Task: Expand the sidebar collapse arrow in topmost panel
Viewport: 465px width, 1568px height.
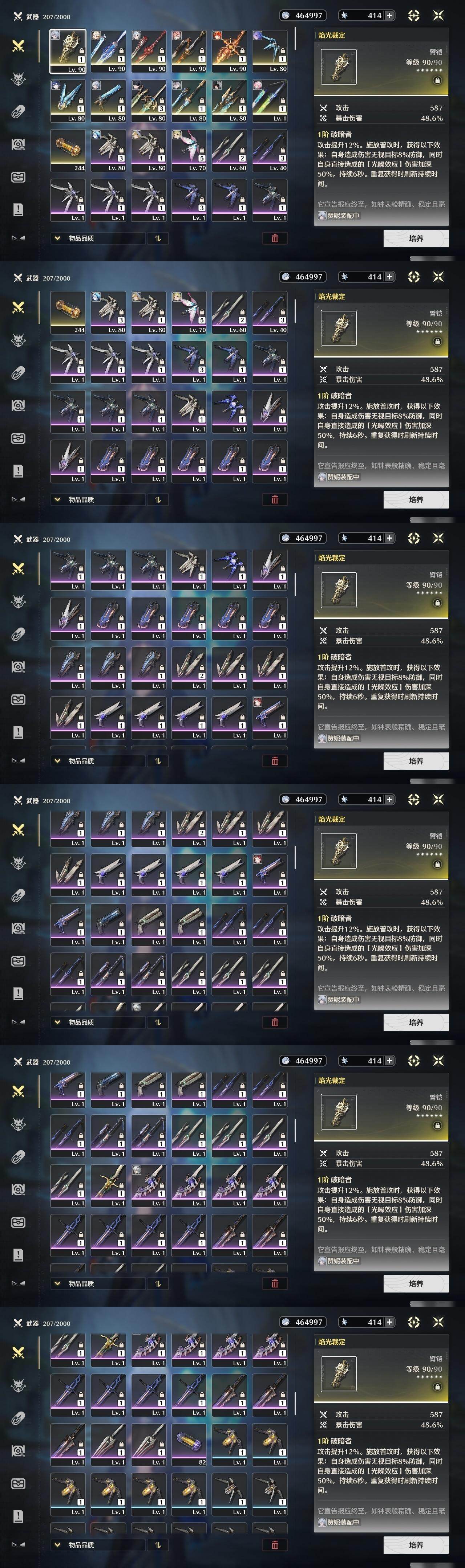Action: pyautogui.click(x=18, y=238)
